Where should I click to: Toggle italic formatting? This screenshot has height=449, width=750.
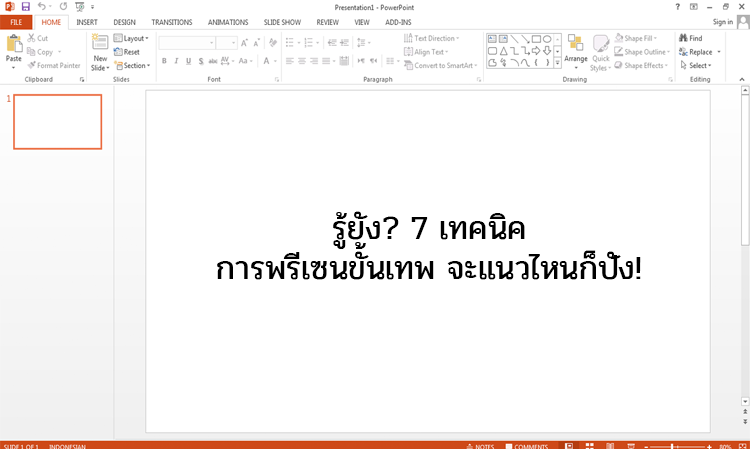pyautogui.click(x=176, y=61)
